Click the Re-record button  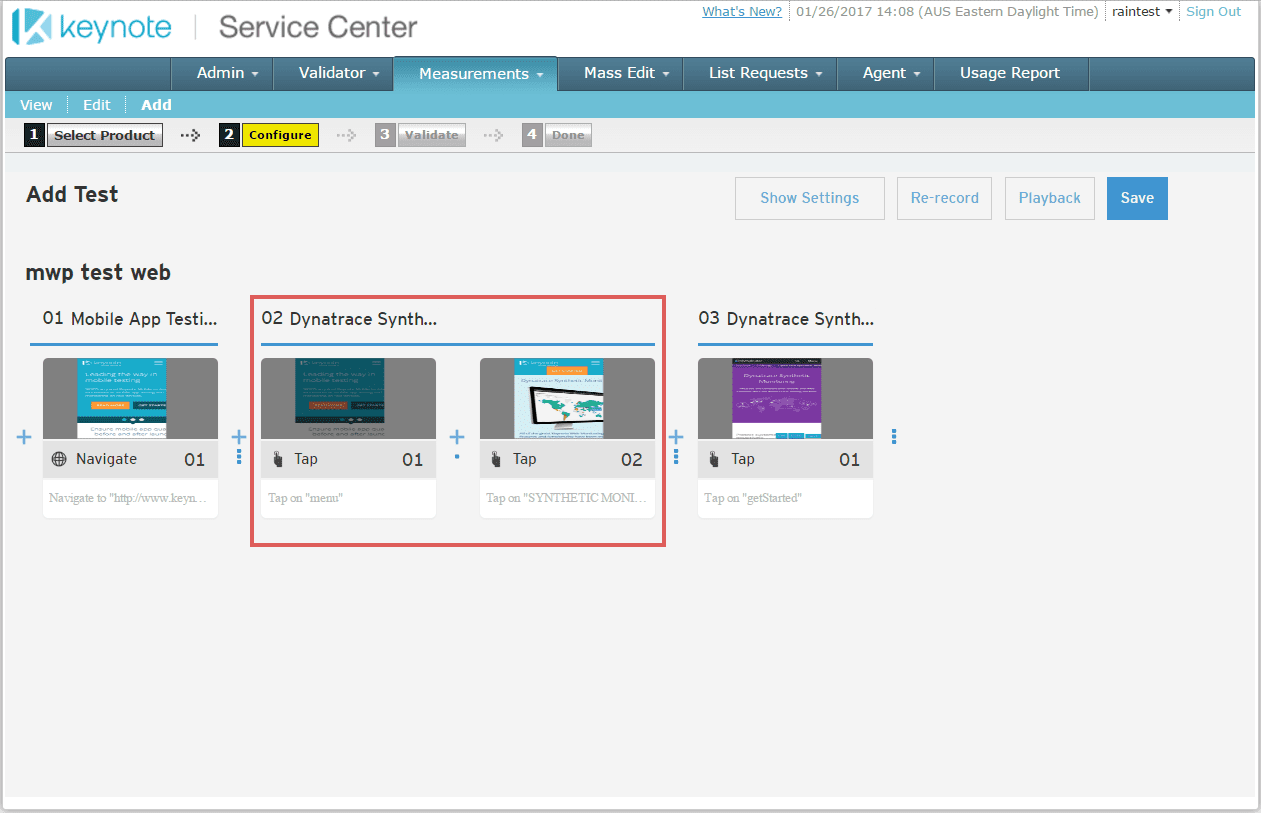945,198
